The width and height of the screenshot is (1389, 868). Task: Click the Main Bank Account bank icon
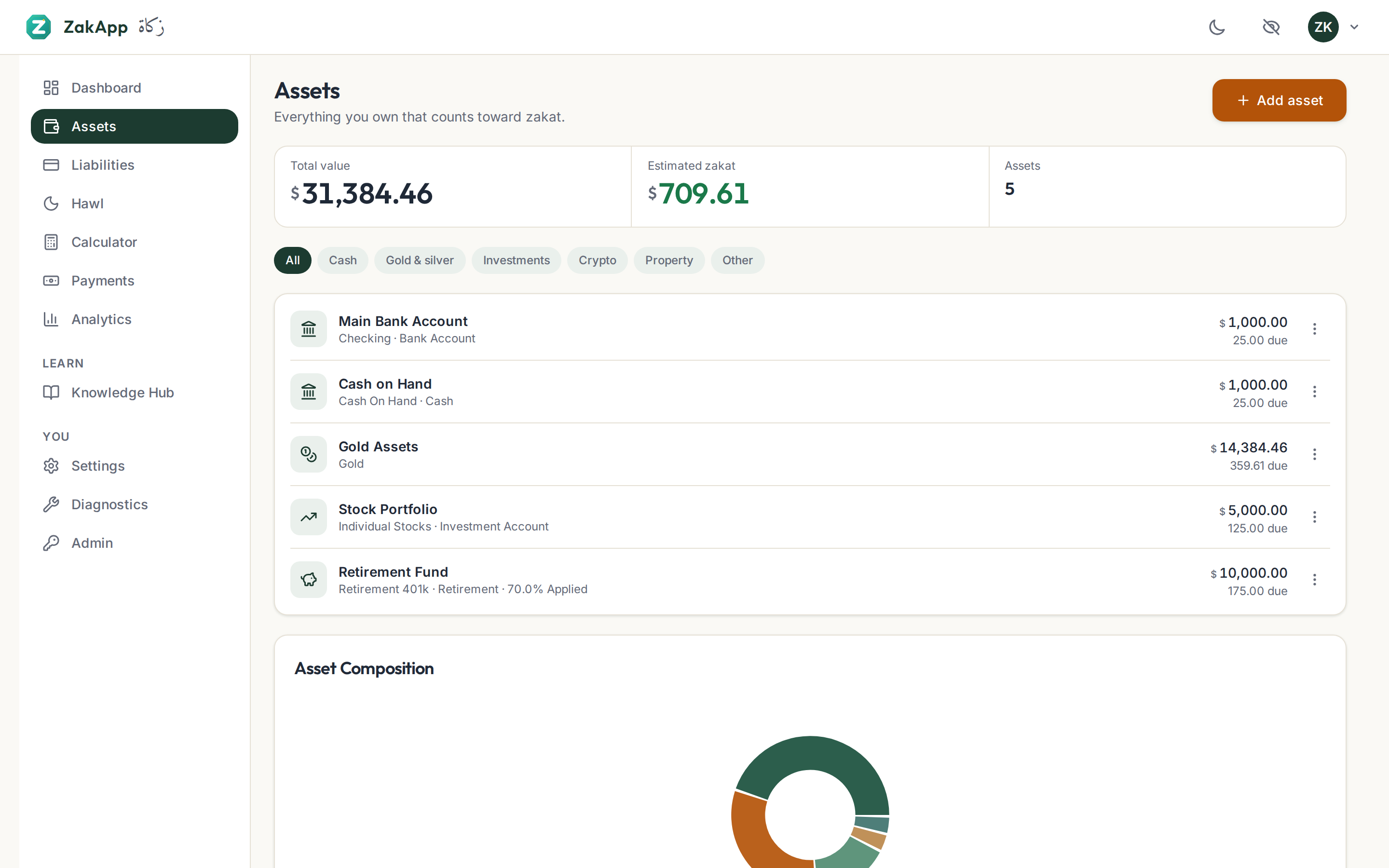309,329
